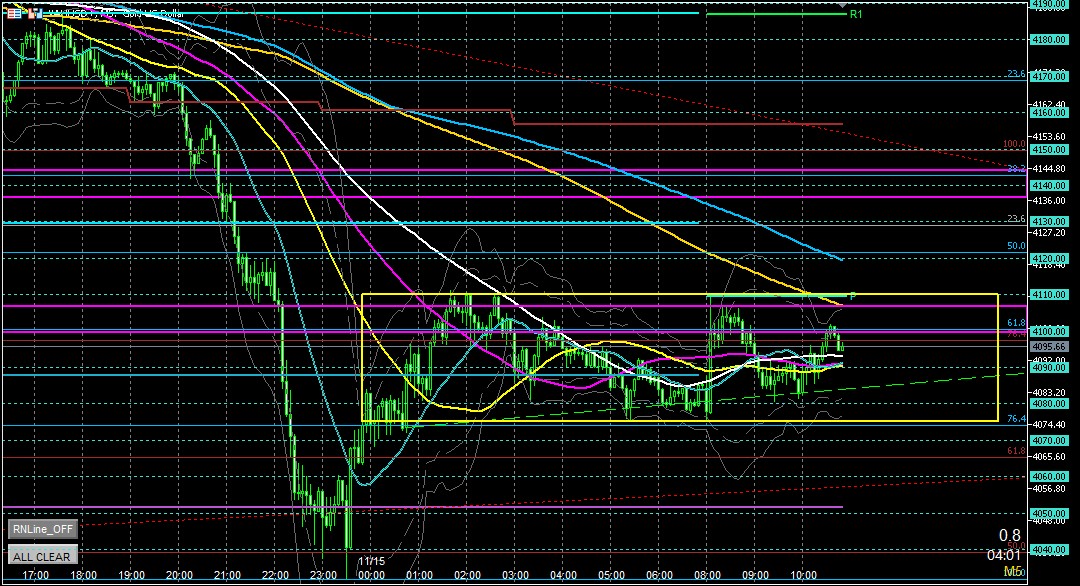Screen dimensions: 1080x586
Task: Click the green R1 resistance label
Action: 855,15
